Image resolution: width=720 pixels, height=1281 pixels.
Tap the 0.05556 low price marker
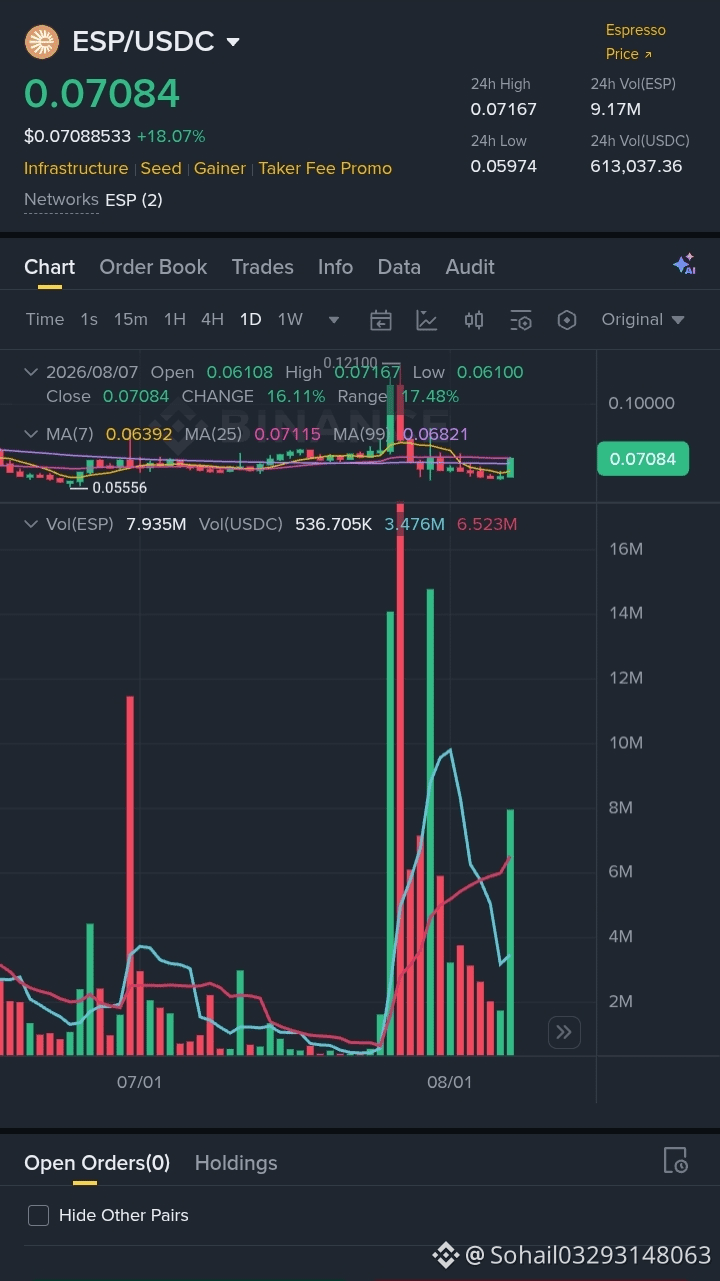pos(119,488)
